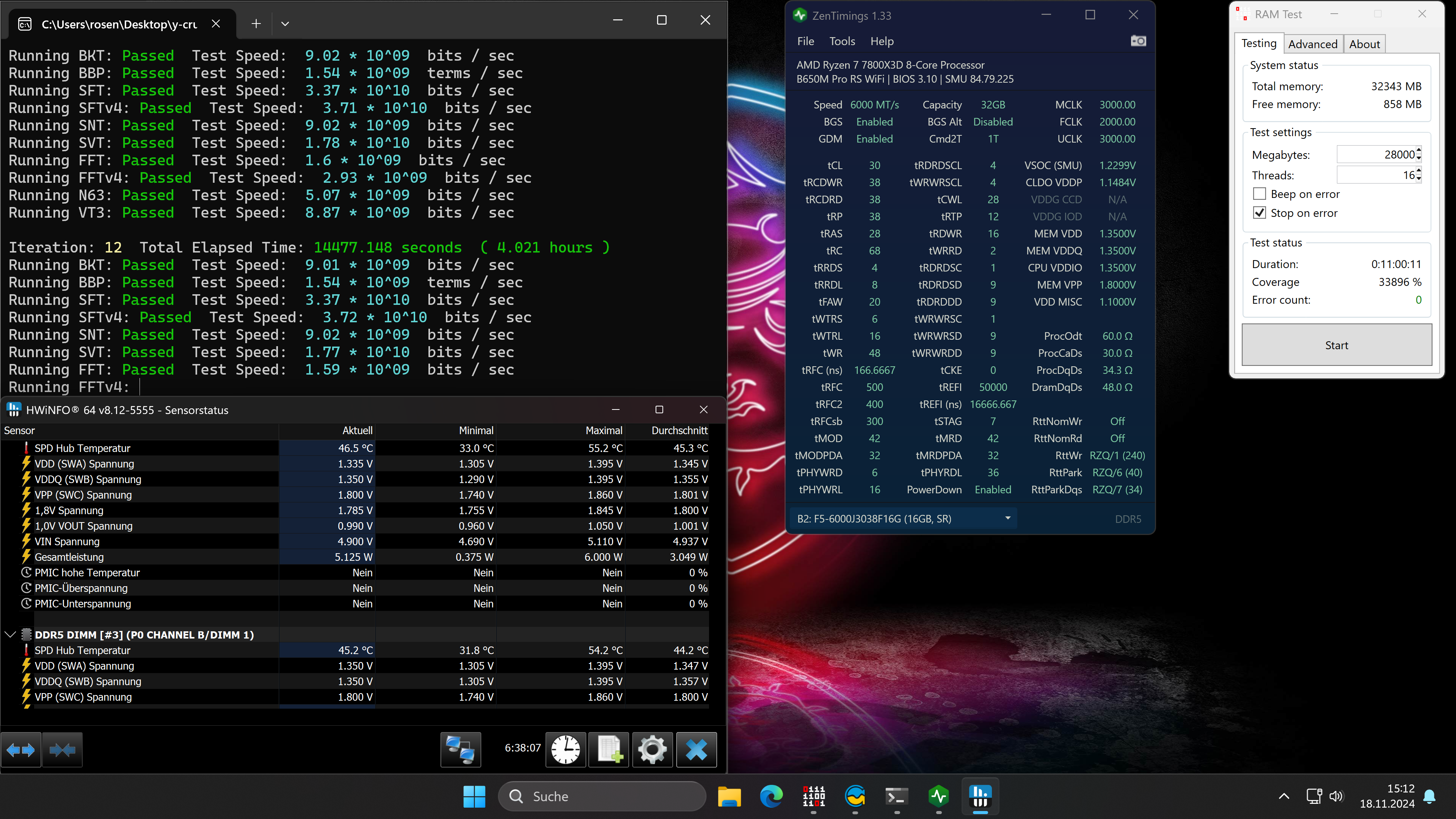Screen dimensions: 1456x819
Task: Open Windows Start button in taskbar
Action: pyautogui.click(x=474, y=796)
